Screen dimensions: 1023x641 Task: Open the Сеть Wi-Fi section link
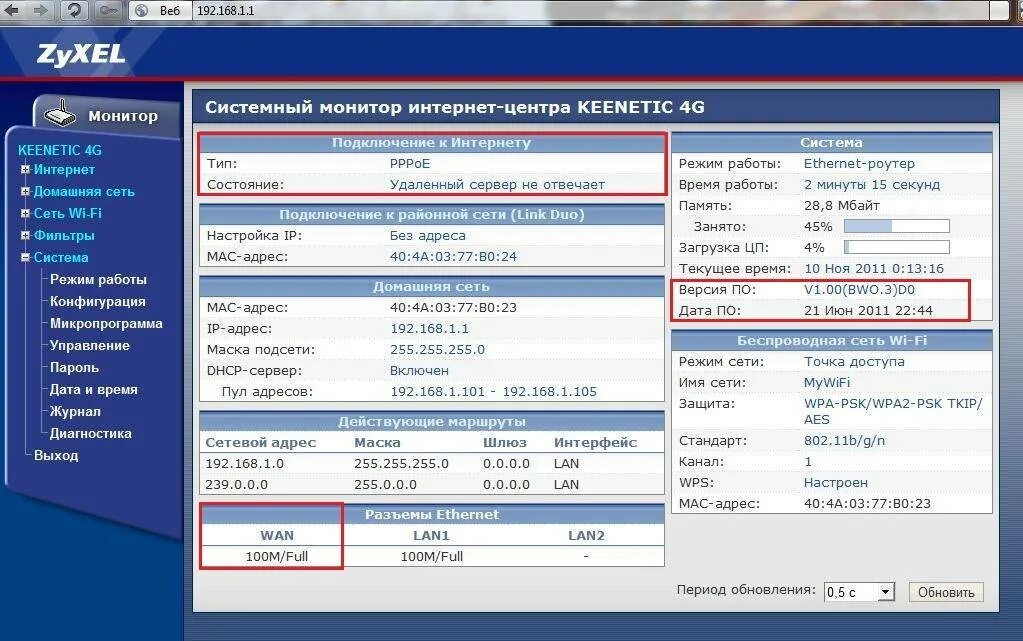point(67,213)
